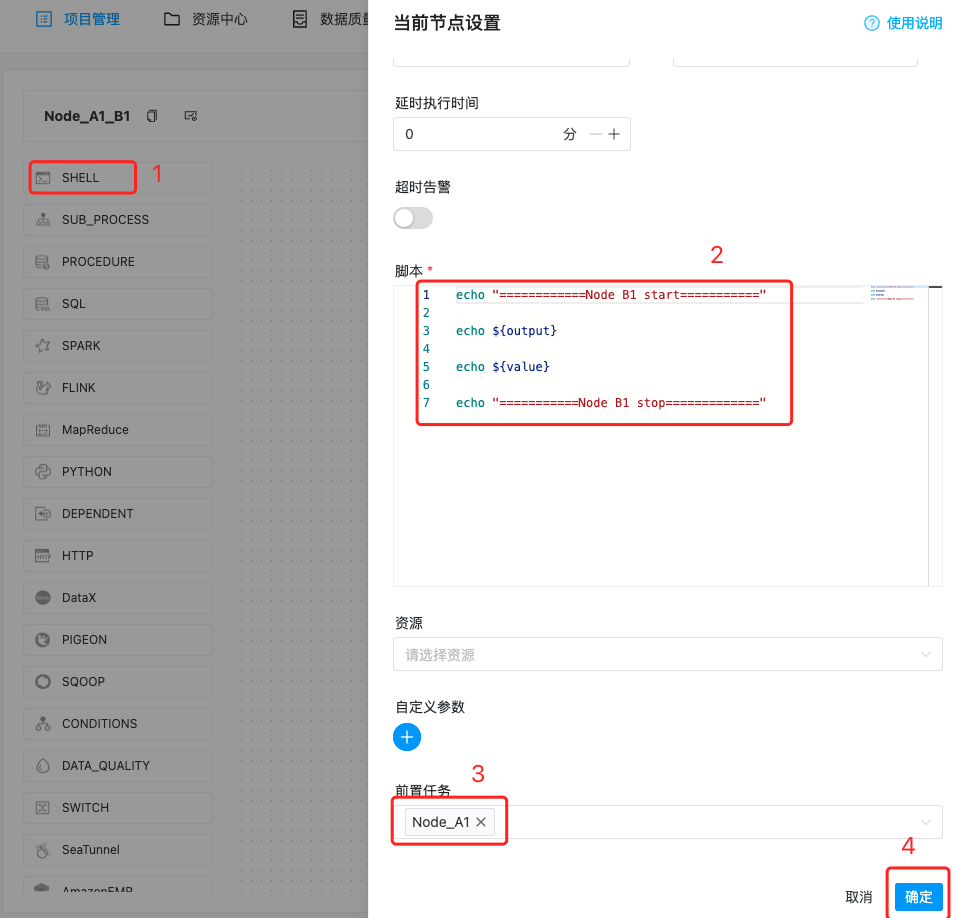Screen dimensions: 967x918
Task: Pick the SUB_PROCESS task icon
Action: (43, 220)
